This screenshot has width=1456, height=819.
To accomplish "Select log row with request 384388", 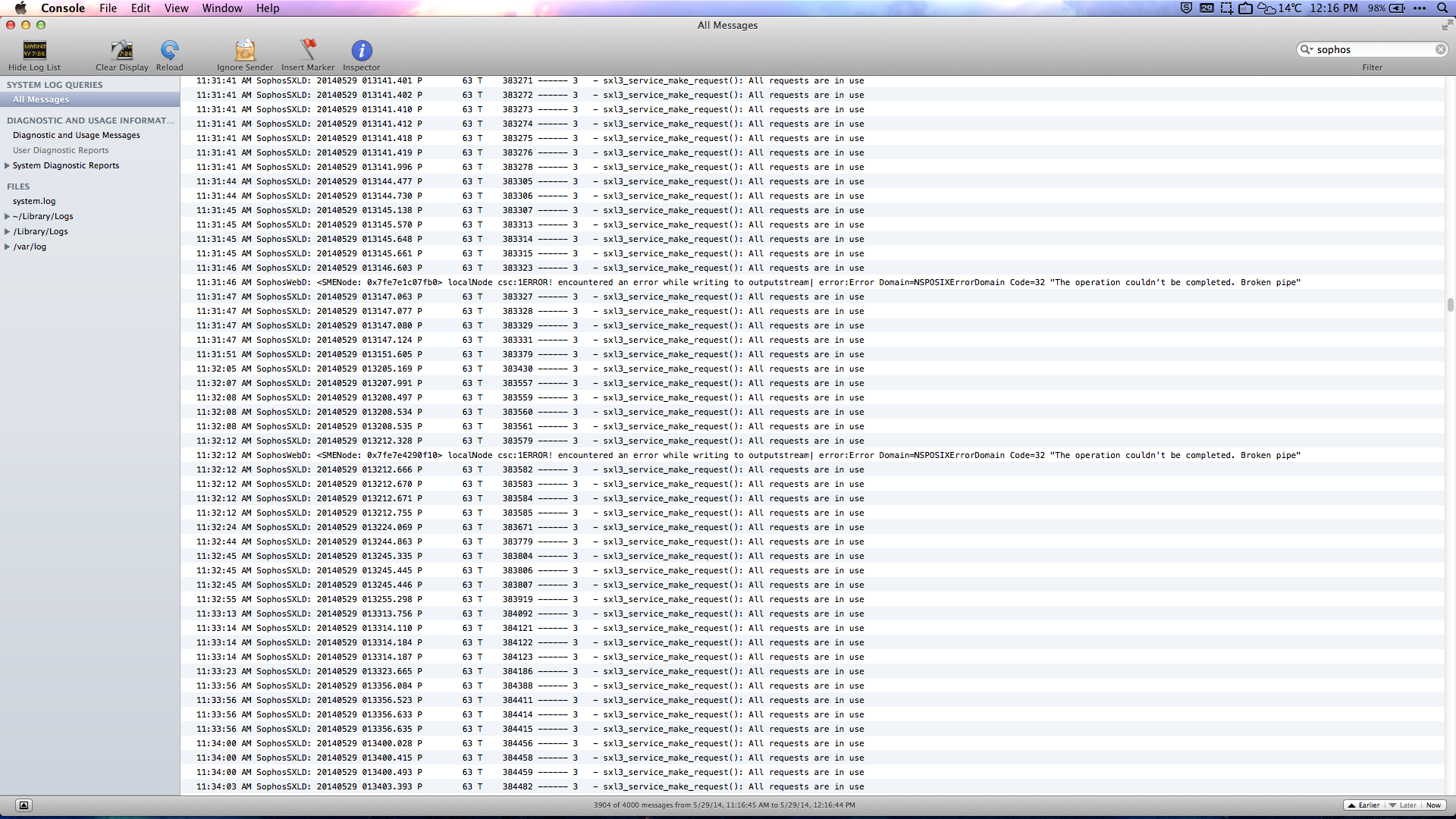I will [x=812, y=686].
